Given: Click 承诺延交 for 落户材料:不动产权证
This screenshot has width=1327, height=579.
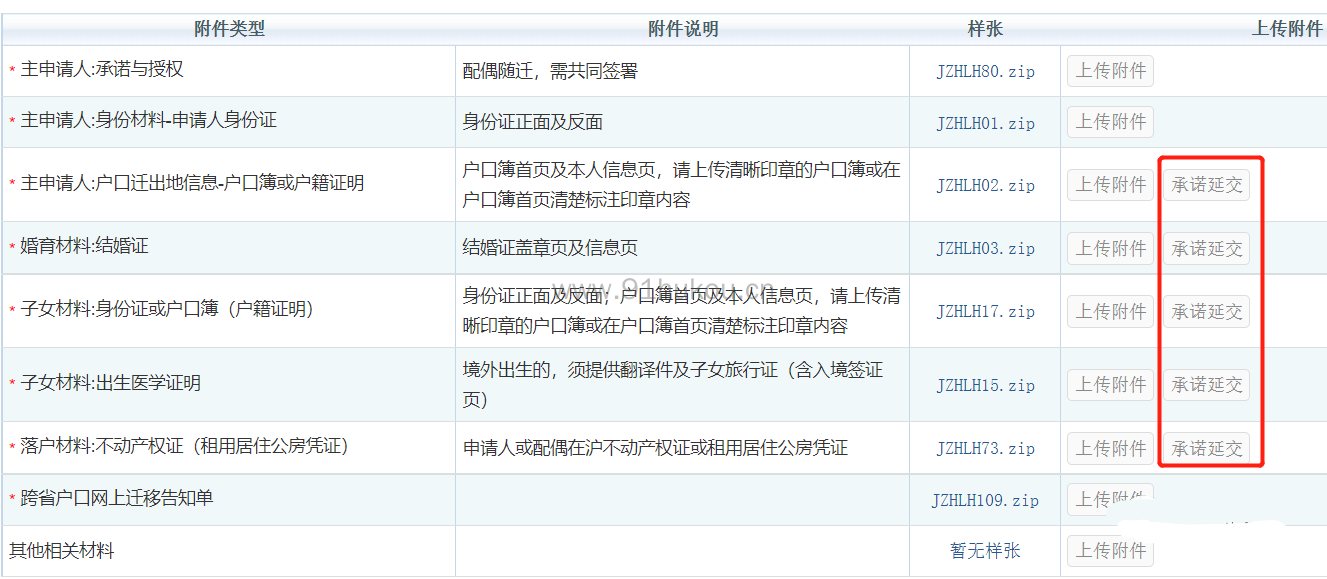Looking at the screenshot, I should [x=1206, y=448].
